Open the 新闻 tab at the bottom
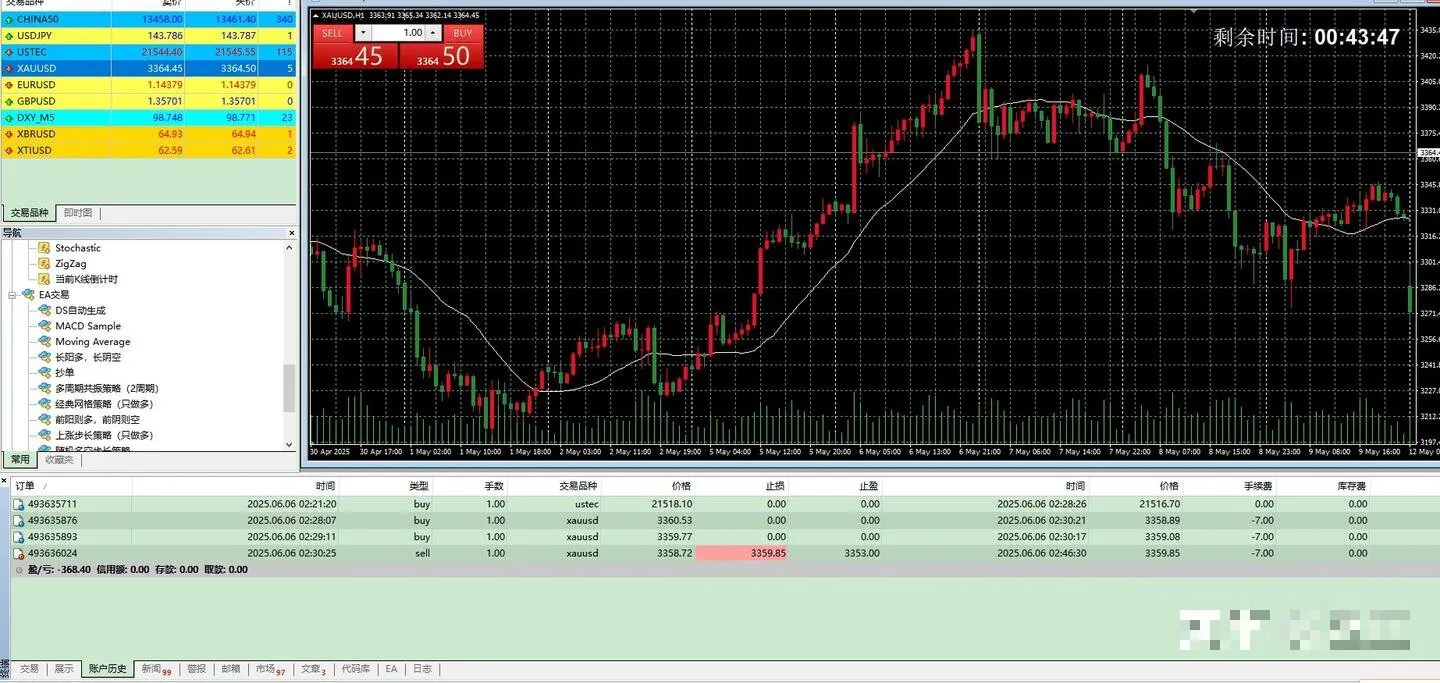Viewport: 1440px width, 683px height. pos(150,669)
